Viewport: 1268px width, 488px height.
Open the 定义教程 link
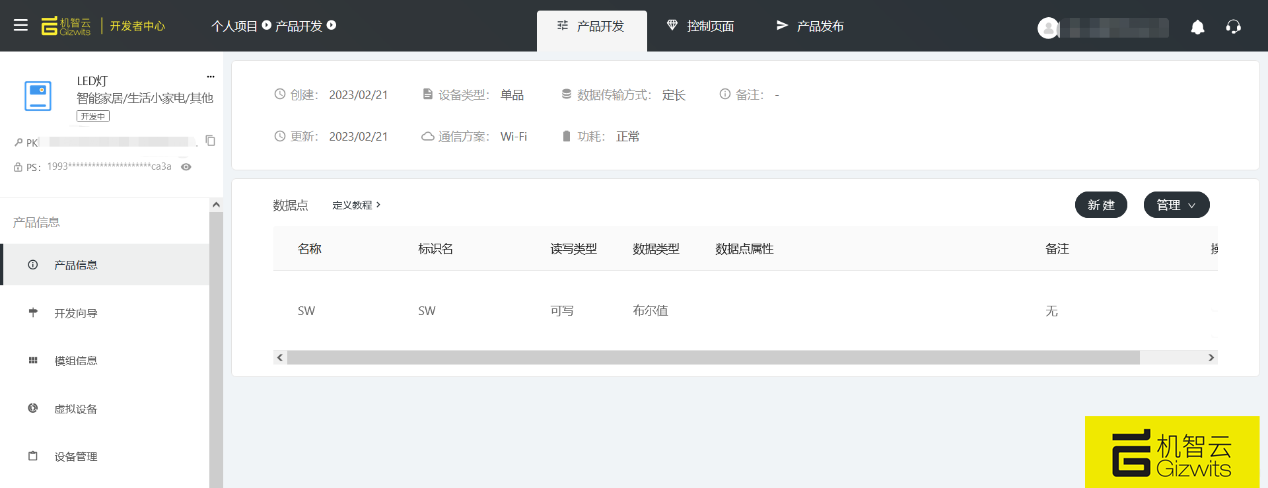(x=357, y=205)
